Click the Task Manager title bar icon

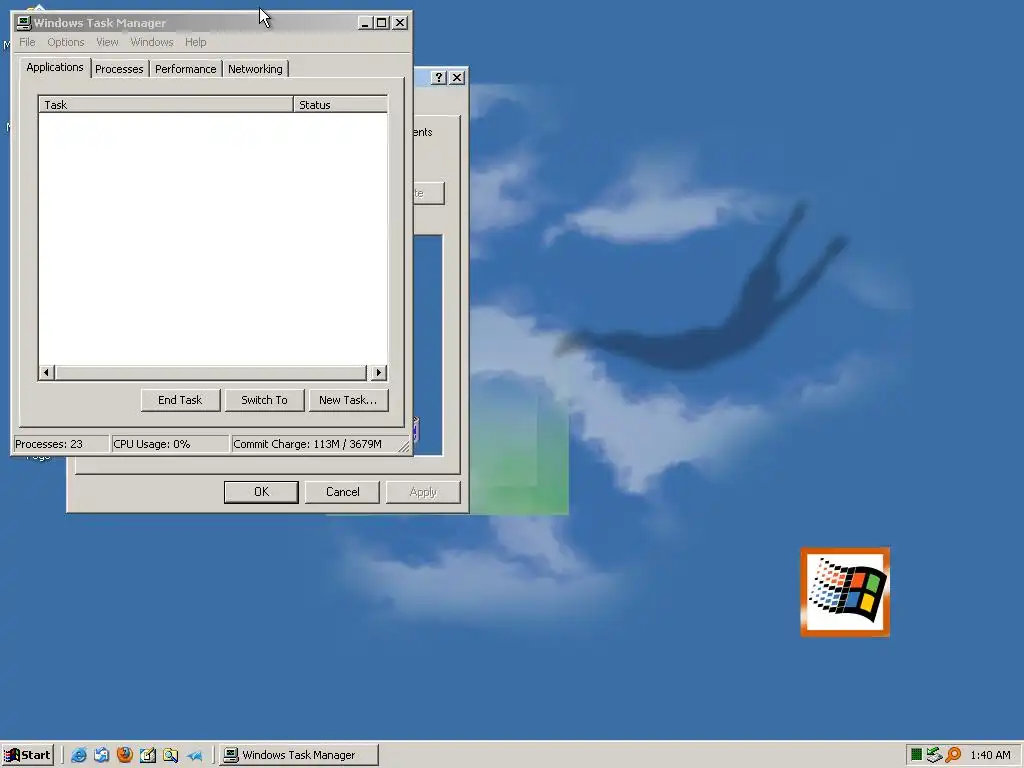[24, 23]
